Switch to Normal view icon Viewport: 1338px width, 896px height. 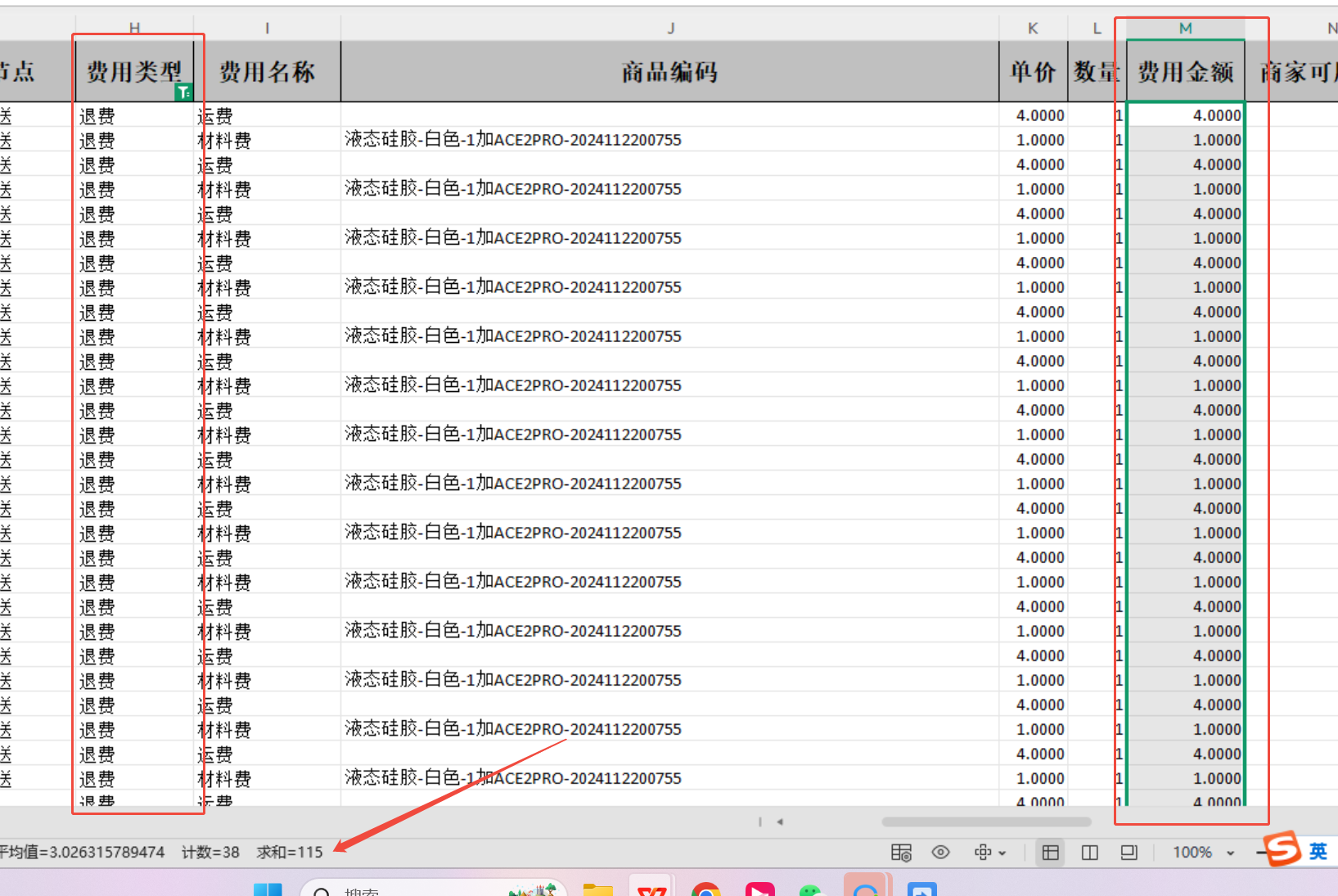(x=1050, y=853)
